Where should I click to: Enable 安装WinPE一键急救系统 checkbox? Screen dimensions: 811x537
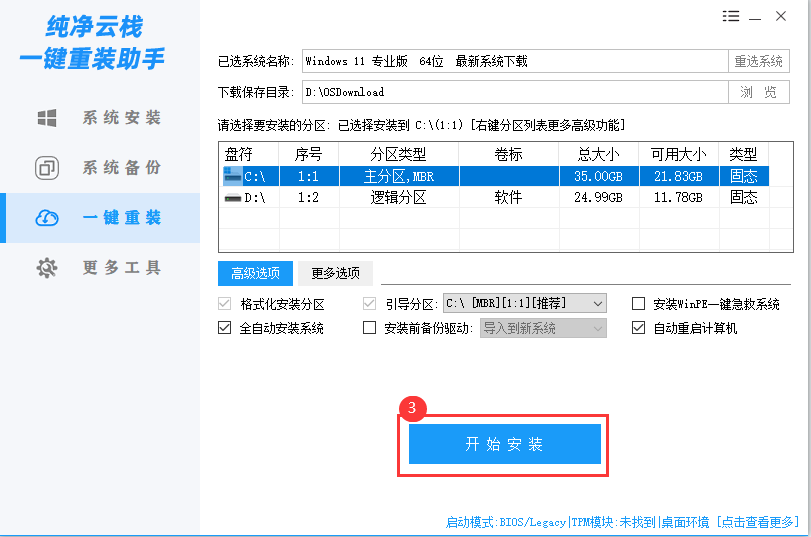[639, 304]
